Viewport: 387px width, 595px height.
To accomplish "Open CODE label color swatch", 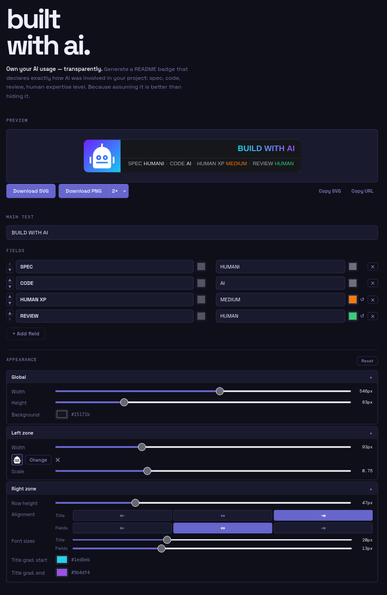I will coord(201,283).
